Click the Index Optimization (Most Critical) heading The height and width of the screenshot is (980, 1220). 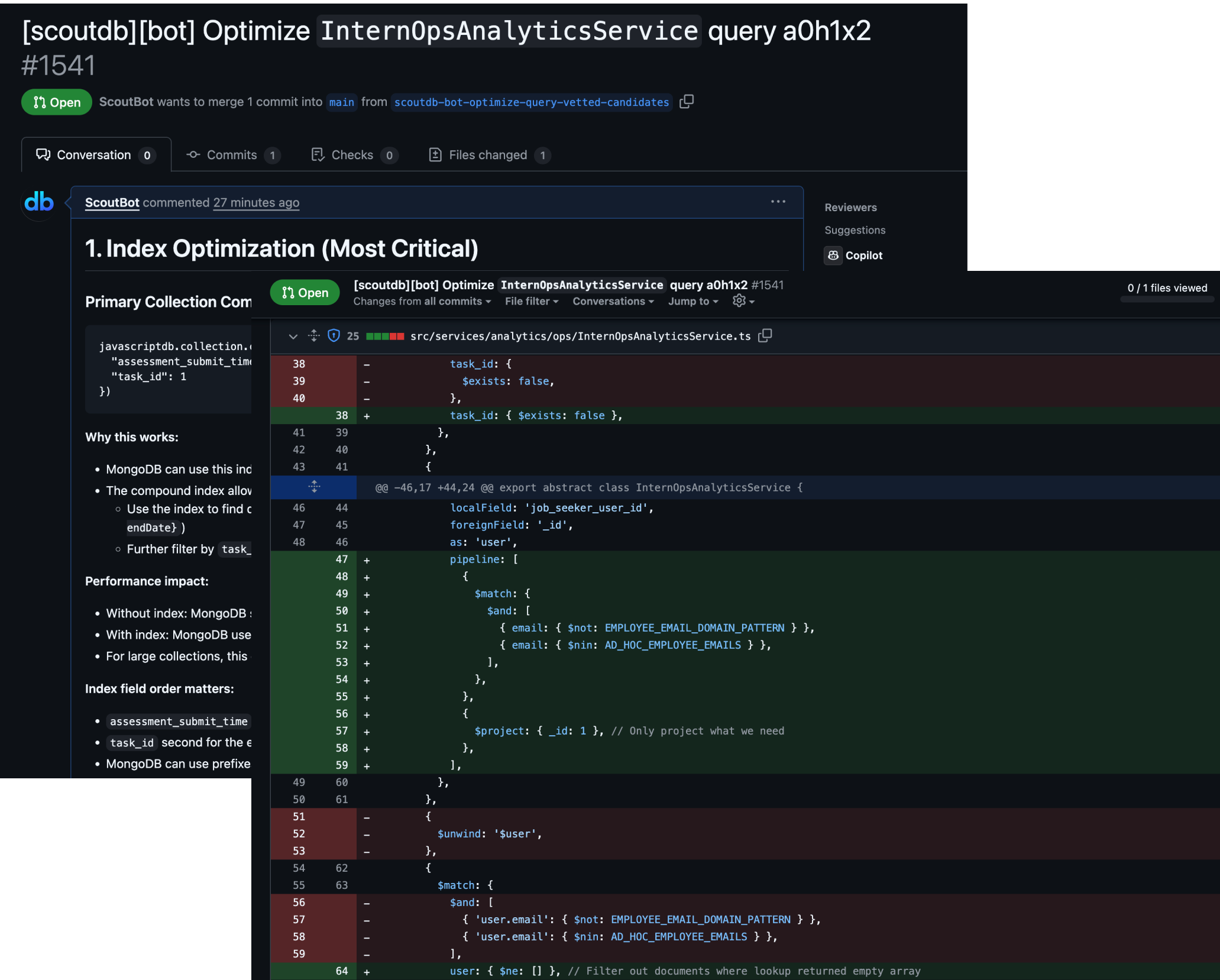pos(281,249)
